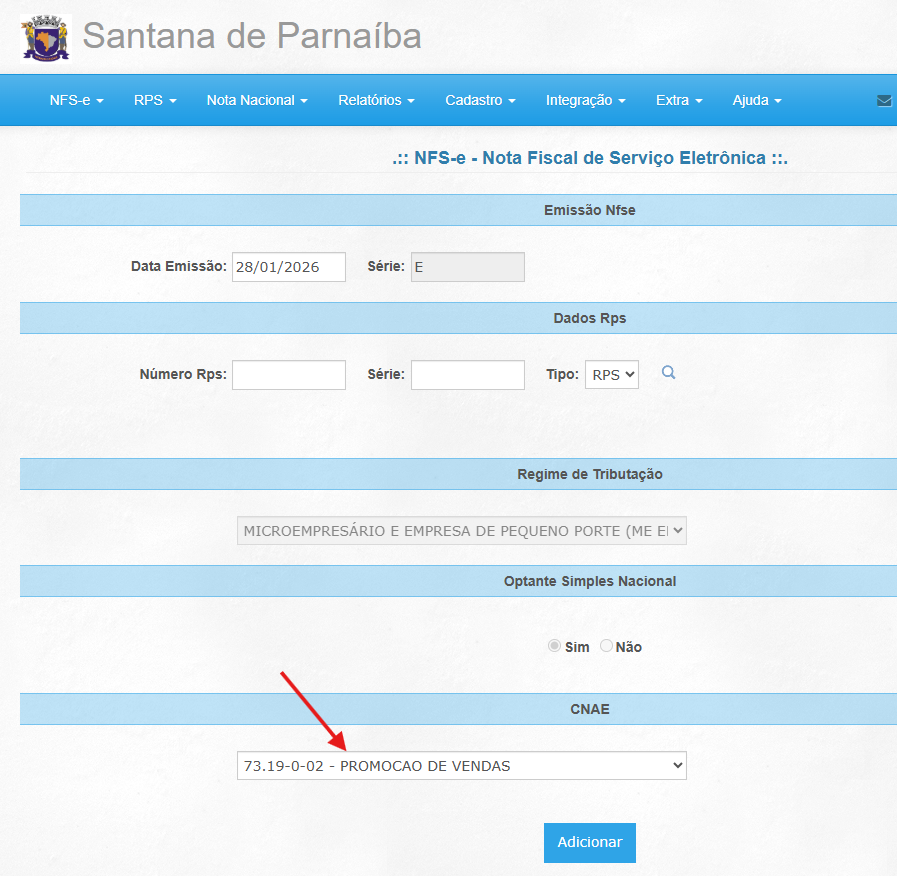Click the Adicionar button
The image size is (897, 876).
point(589,842)
